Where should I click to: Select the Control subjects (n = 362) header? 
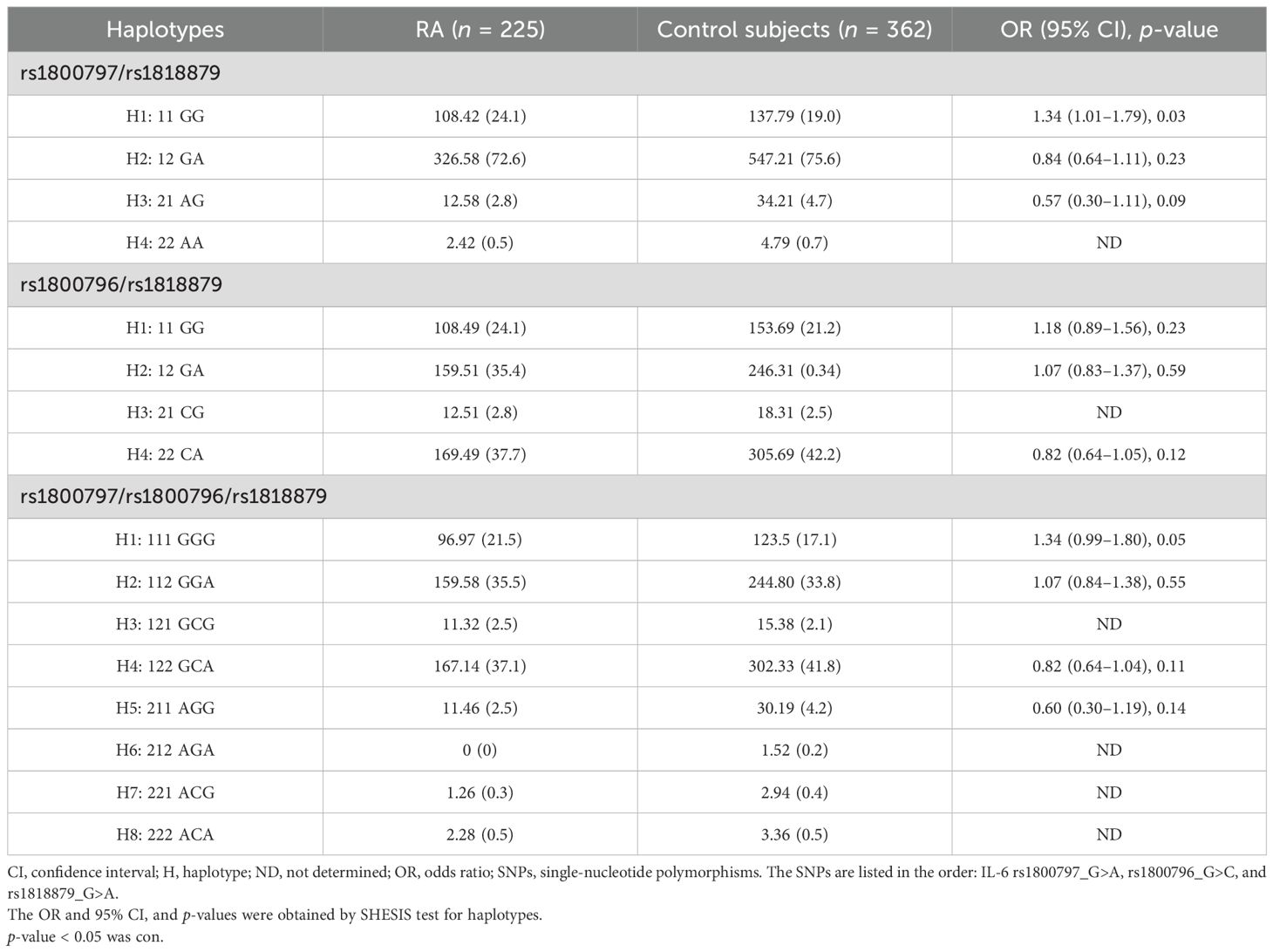(x=794, y=30)
